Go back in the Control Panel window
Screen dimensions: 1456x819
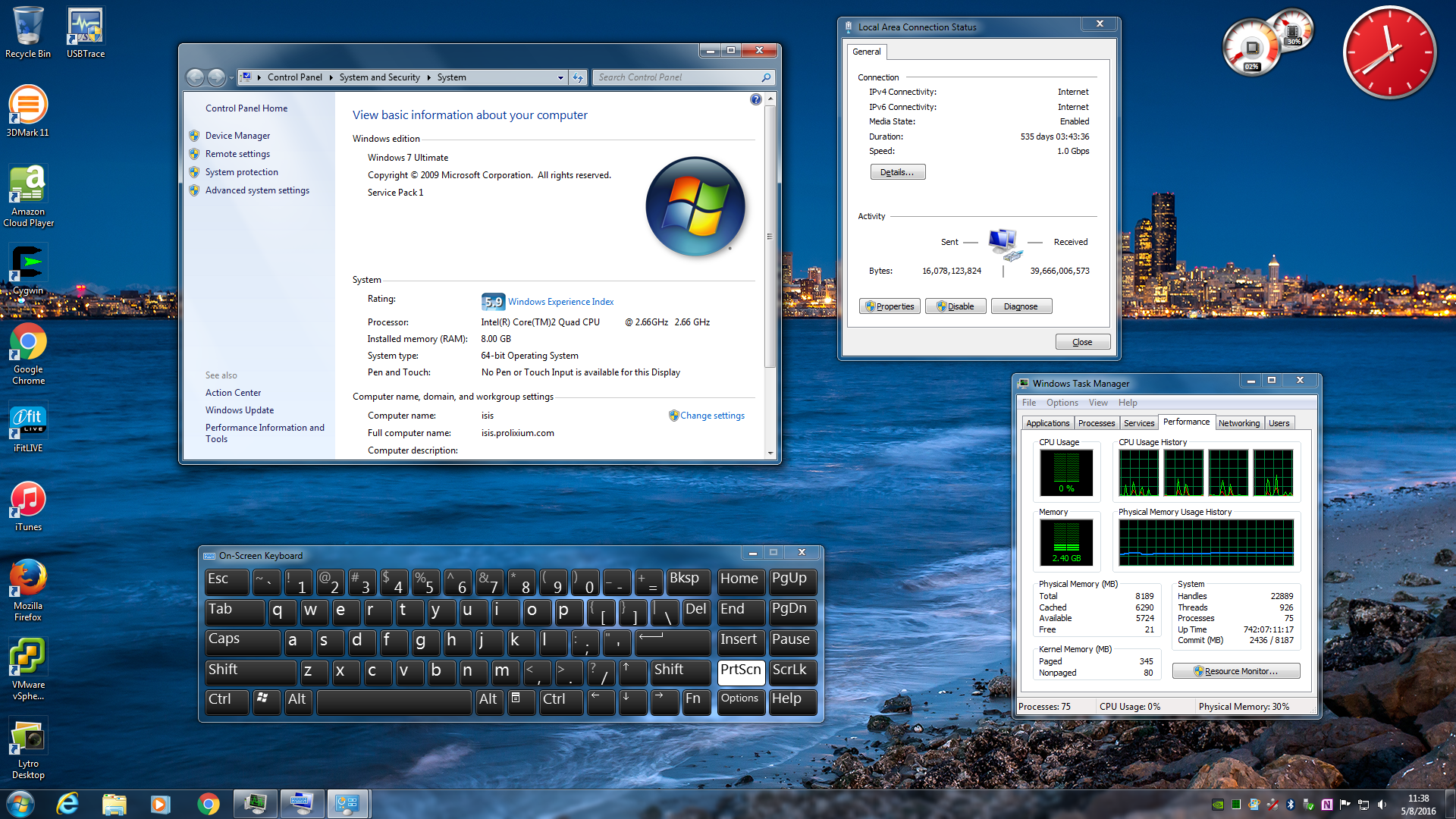[x=195, y=77]
